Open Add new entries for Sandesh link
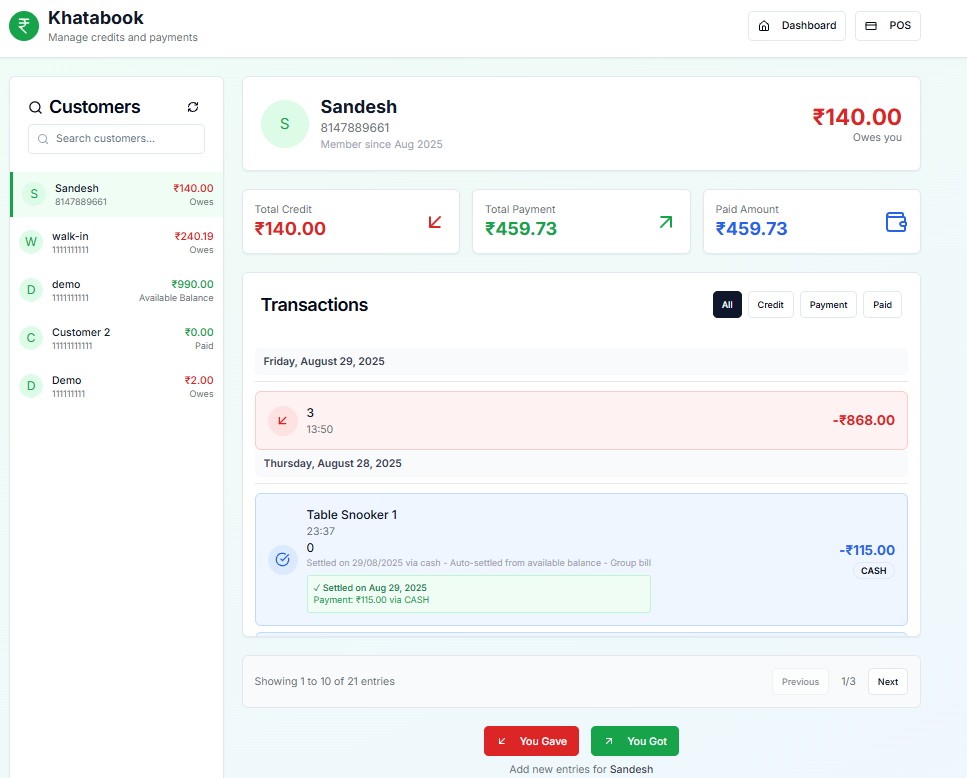Screen dimensions: 967x778 [x=583, y=769]
